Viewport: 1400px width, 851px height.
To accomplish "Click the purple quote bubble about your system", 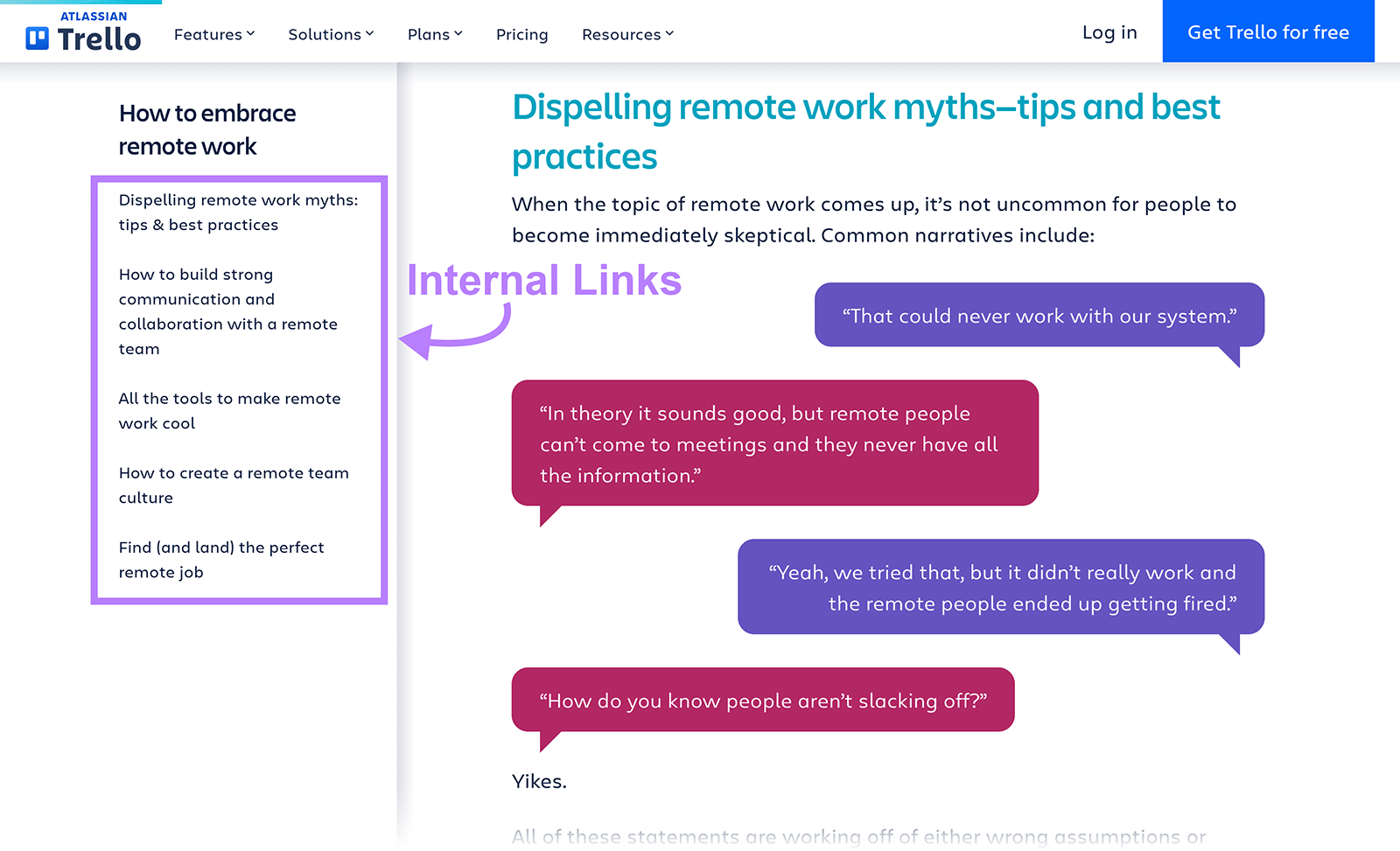I will coord(1039,316).
